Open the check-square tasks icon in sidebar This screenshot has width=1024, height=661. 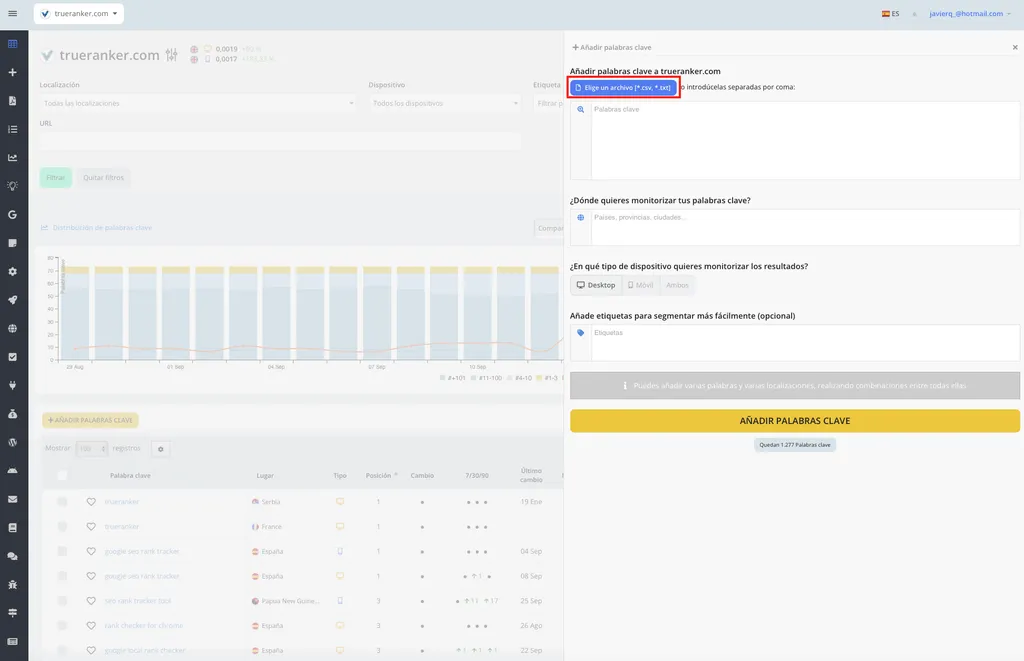[12, 357]
